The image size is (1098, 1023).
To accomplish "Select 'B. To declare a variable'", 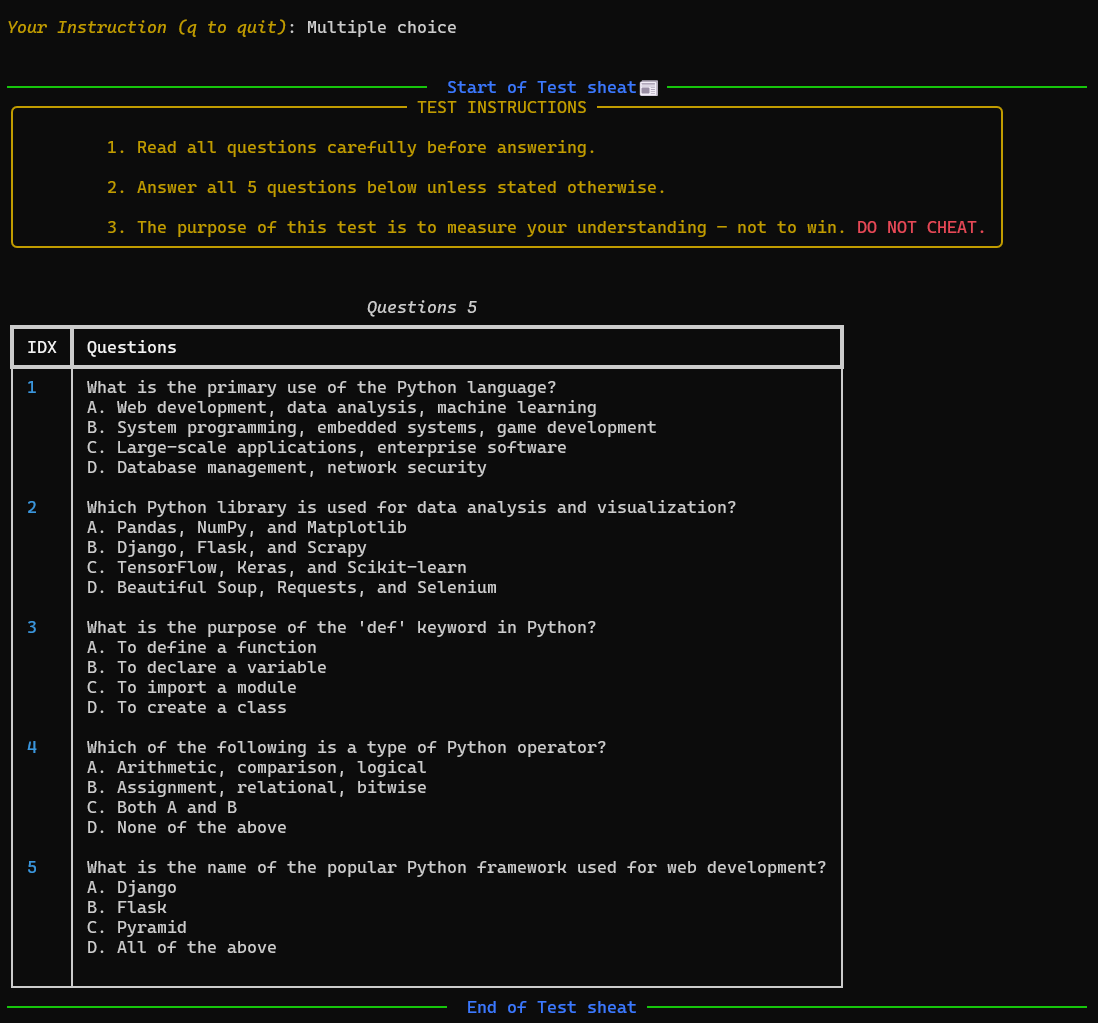I will 207,667.
